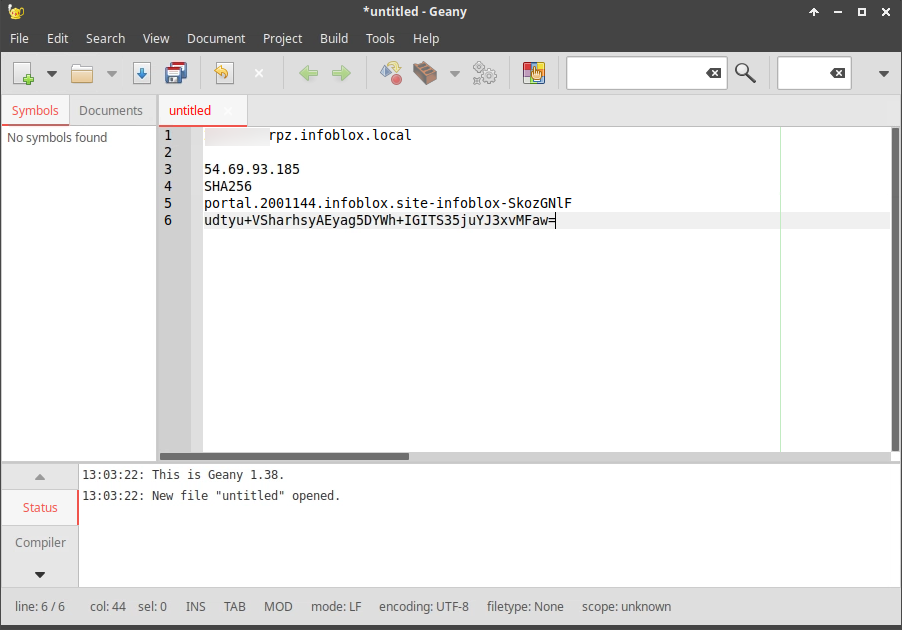Image resolution: width=902 pixels, height=630 pixels.
Task: Save all open files icon
Action: [x=176, y=73]
